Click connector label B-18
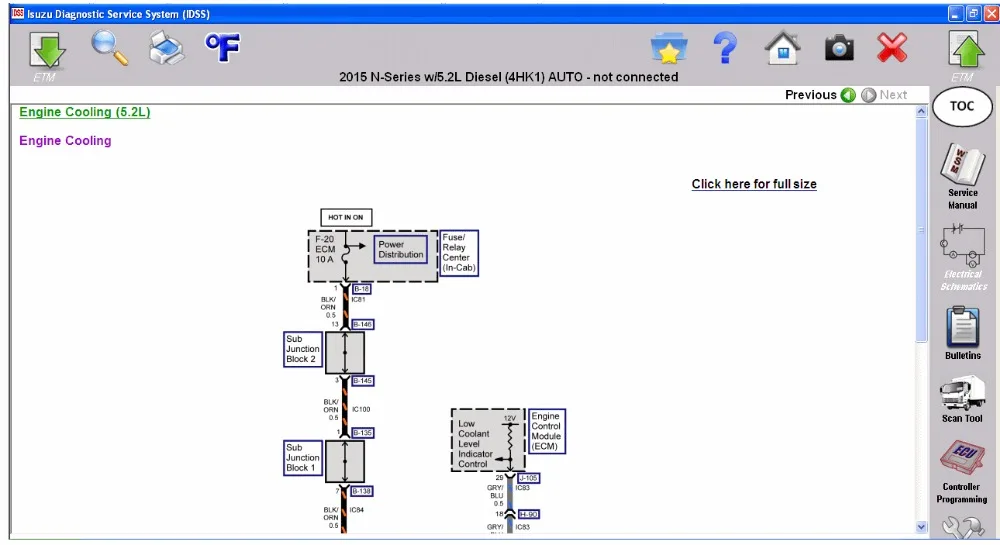1000x545 pixels. click(362, 289)
